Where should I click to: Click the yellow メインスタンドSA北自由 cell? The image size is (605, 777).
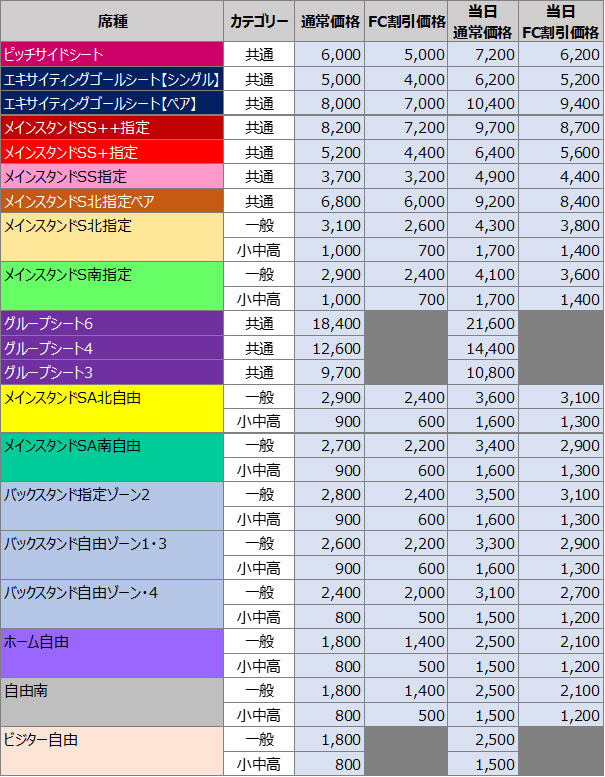(x=112, y=410)
